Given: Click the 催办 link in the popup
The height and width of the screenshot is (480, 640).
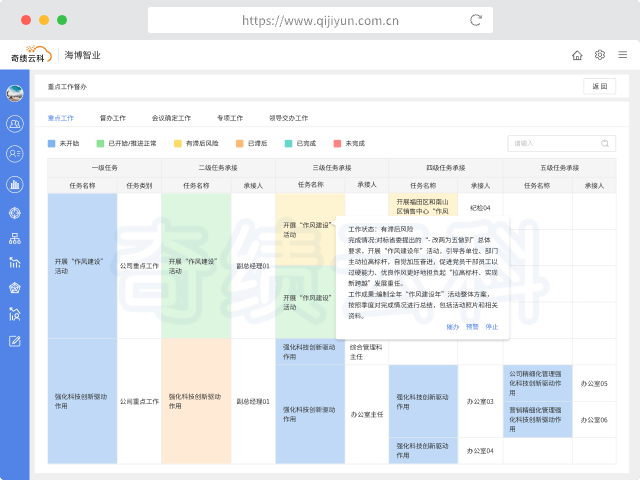Looking at the screenshot, I should tap(453, 326).
